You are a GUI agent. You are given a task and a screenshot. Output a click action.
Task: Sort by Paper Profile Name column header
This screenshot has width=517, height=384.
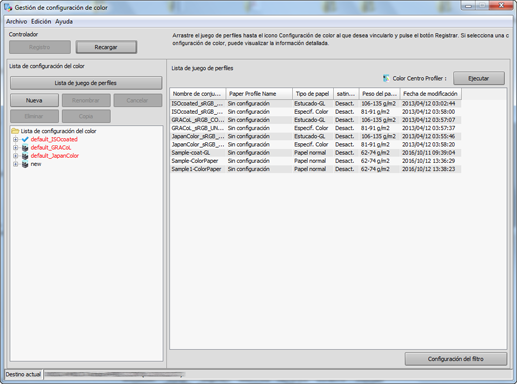259,94
